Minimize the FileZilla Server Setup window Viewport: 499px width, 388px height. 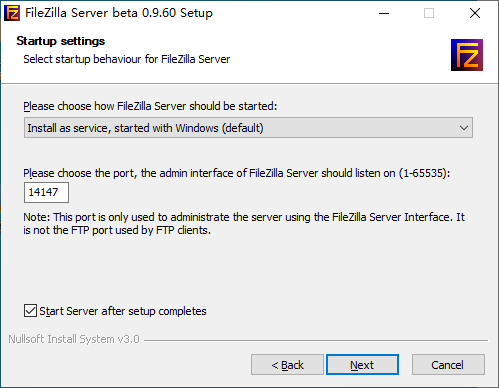(x=384, y=13)
